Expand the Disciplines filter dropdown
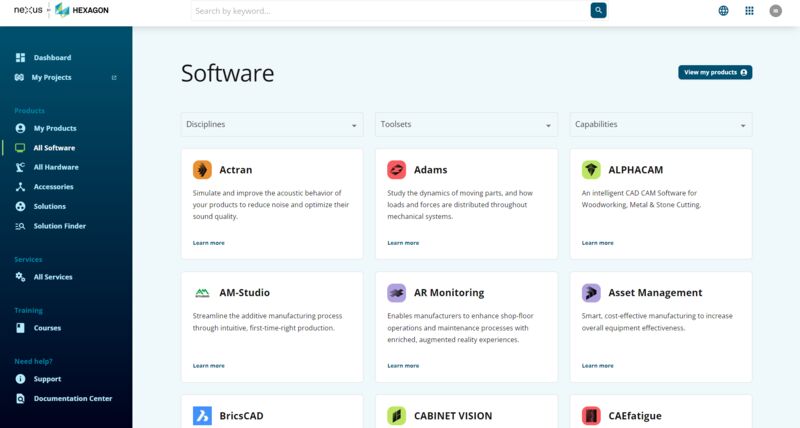Viewport: 800px width, 428px height. [272, 124]
